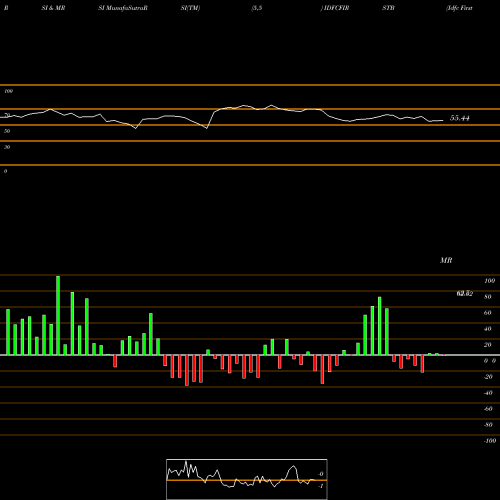Click the RSI line's lowest dip before the sharp rise
This screenshot has height=500, width=500.
[x=207, y=128]
